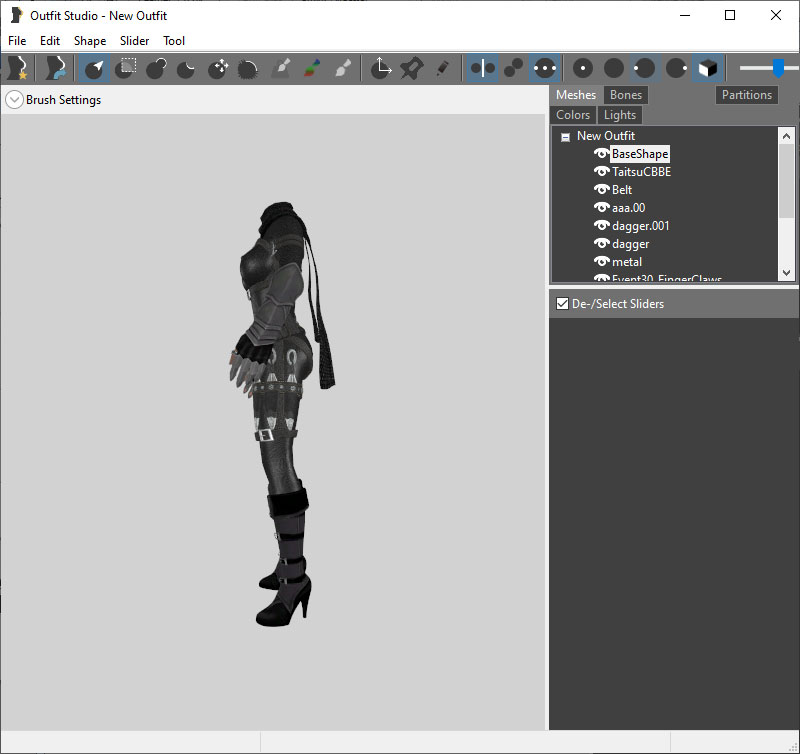Open the Tool menu

pos(174,41)
